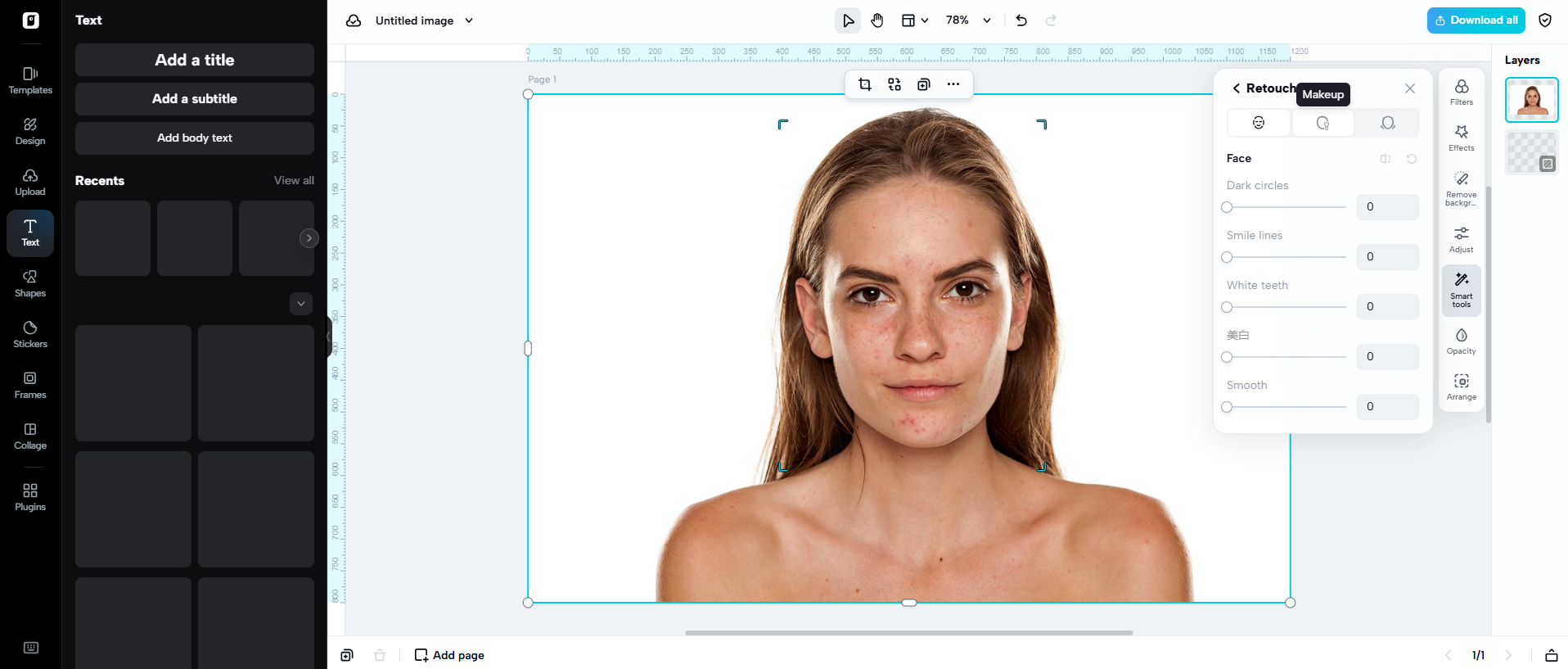Open the Upload panel
1568x669 pixels.
(x=30, y=182)
